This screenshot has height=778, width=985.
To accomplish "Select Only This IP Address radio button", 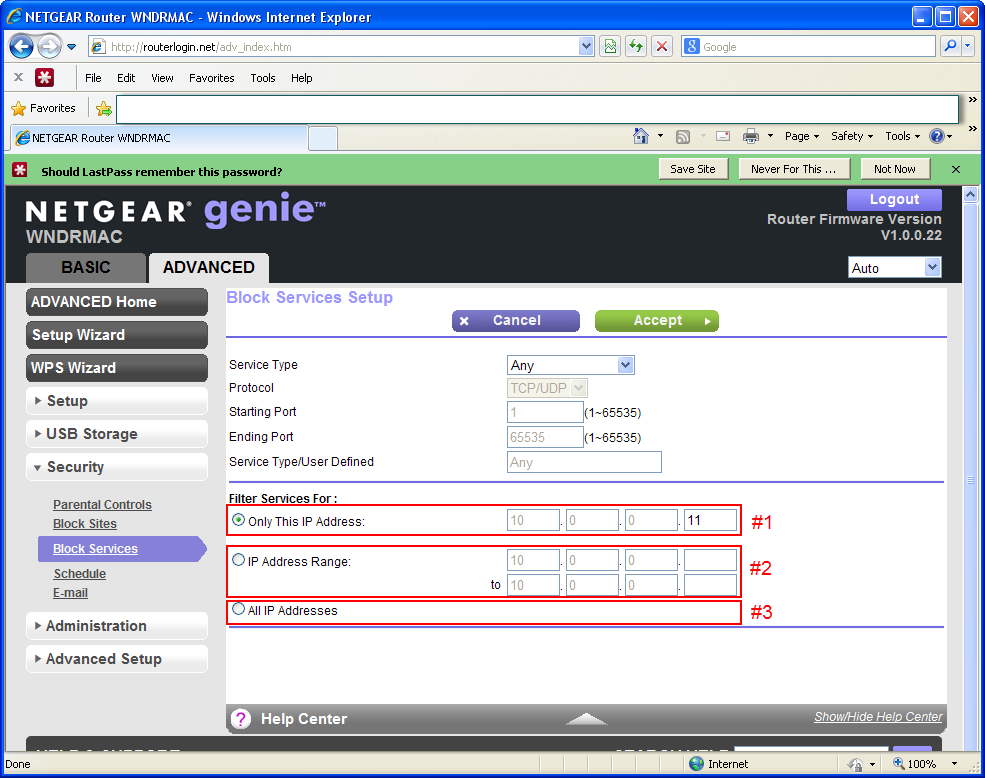I will (239, 520).
